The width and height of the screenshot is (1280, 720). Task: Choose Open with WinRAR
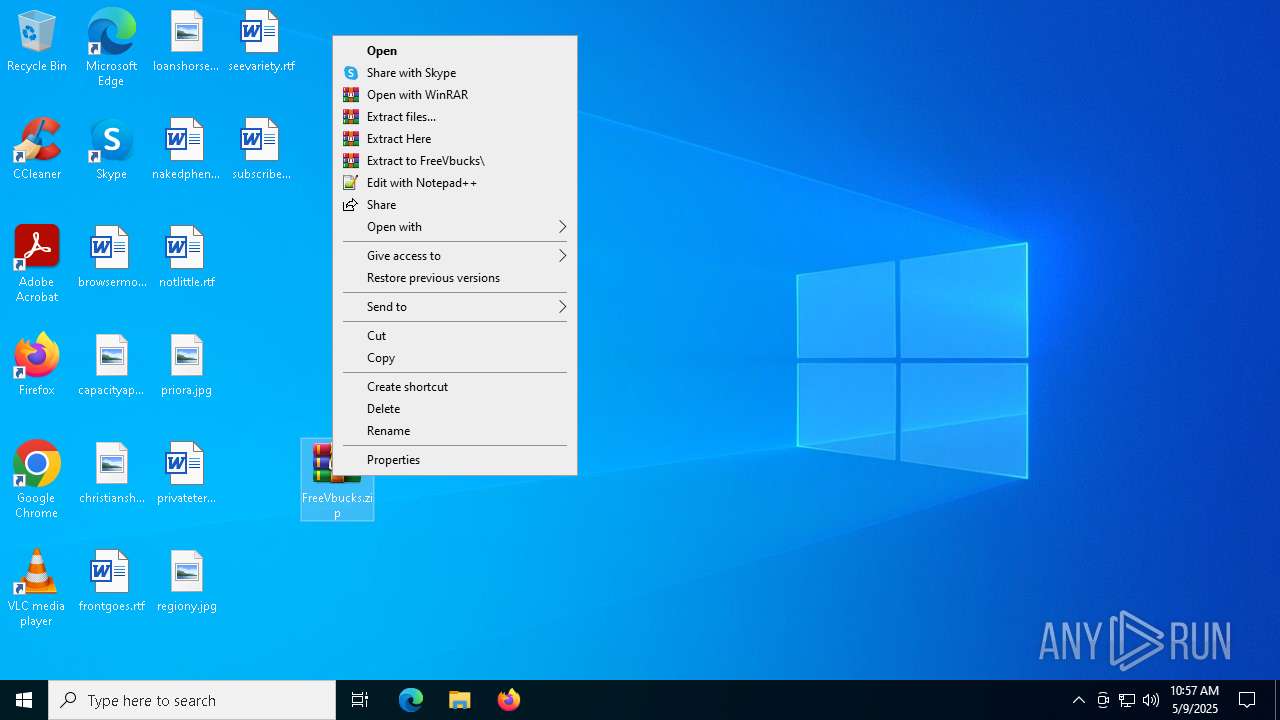click(x=455, y=95)
